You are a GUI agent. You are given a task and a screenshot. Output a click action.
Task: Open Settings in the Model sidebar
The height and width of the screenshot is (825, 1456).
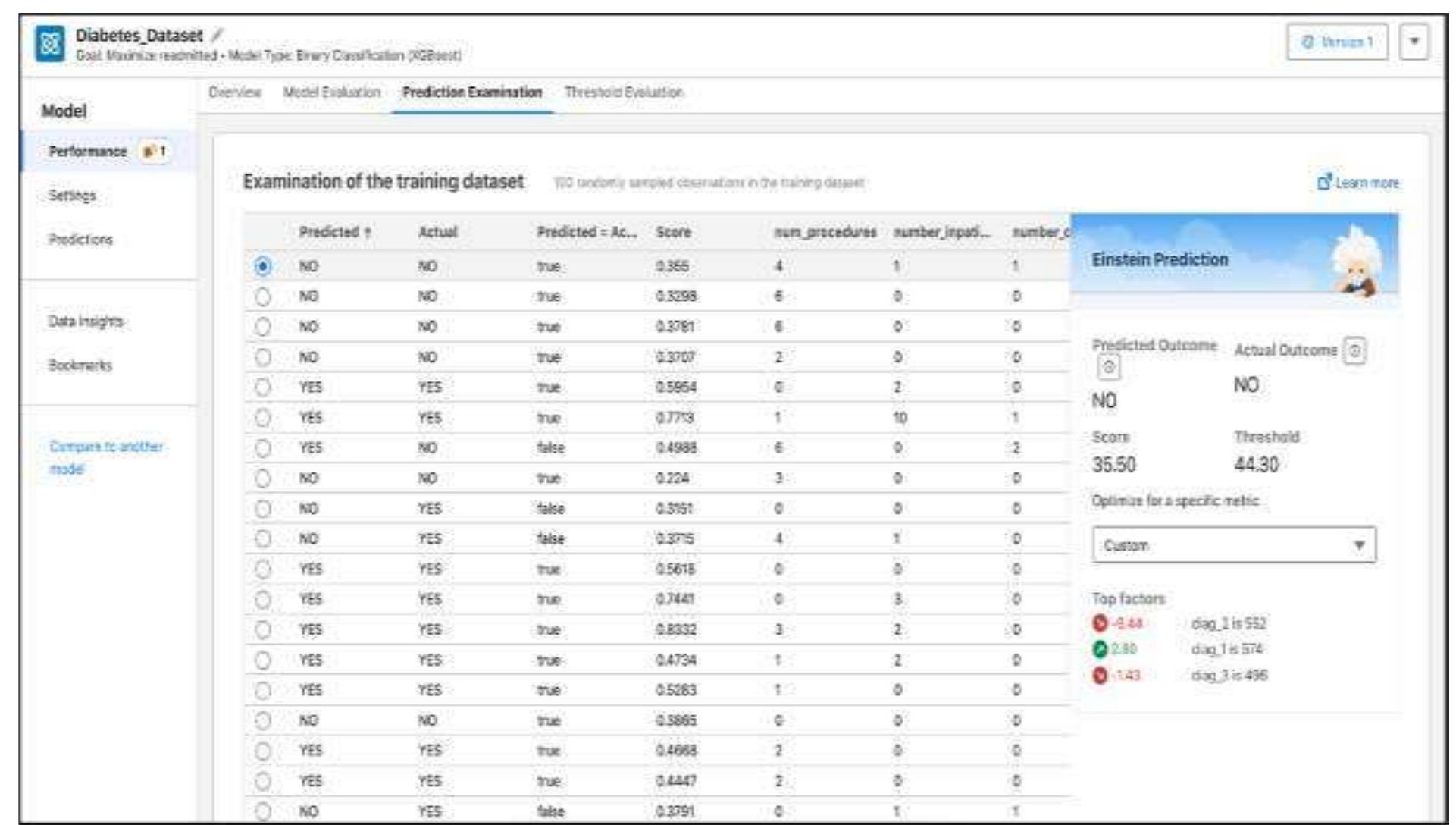pos(72,196)
